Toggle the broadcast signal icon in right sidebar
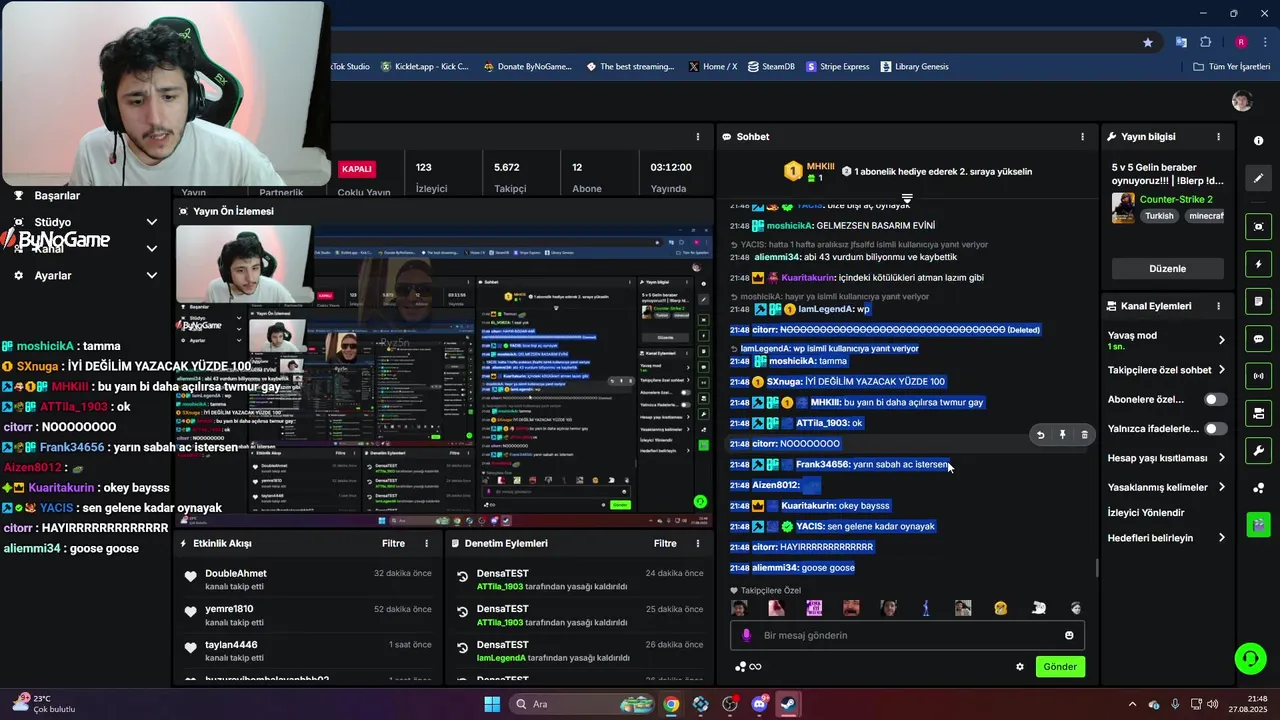 point(1259,376)
